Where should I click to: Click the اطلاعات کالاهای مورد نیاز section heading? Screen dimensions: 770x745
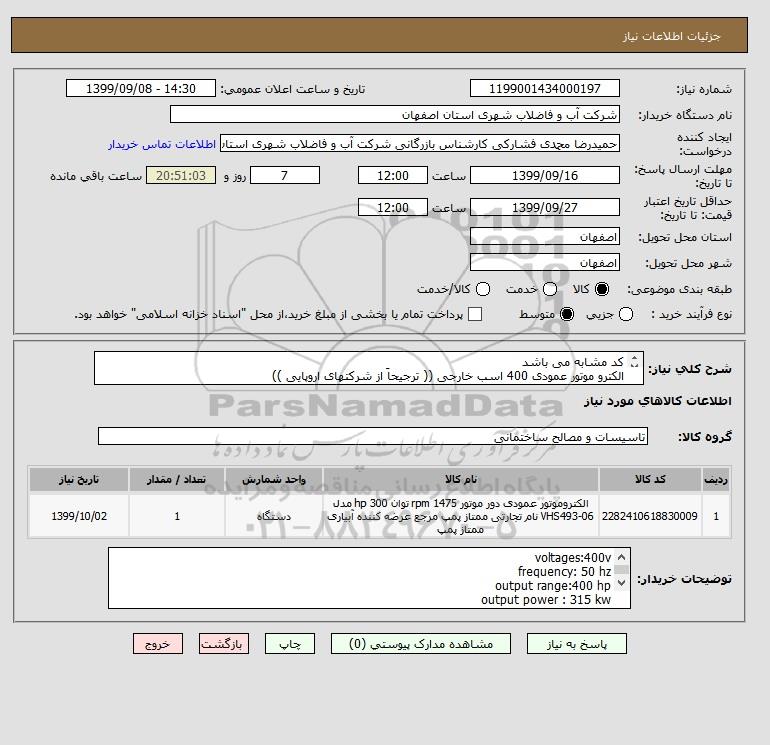point(658,401)
